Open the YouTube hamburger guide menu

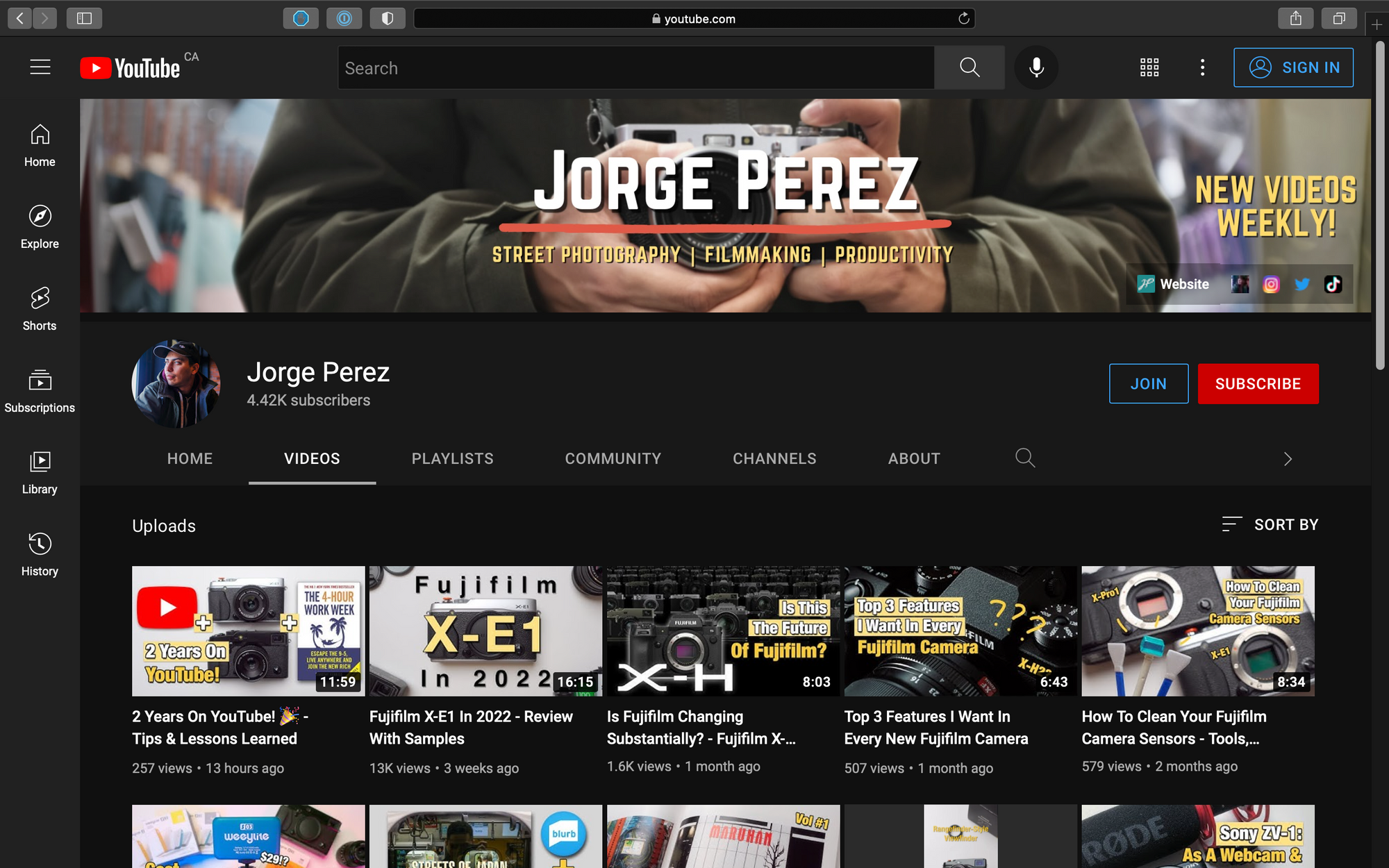point(40,67)
